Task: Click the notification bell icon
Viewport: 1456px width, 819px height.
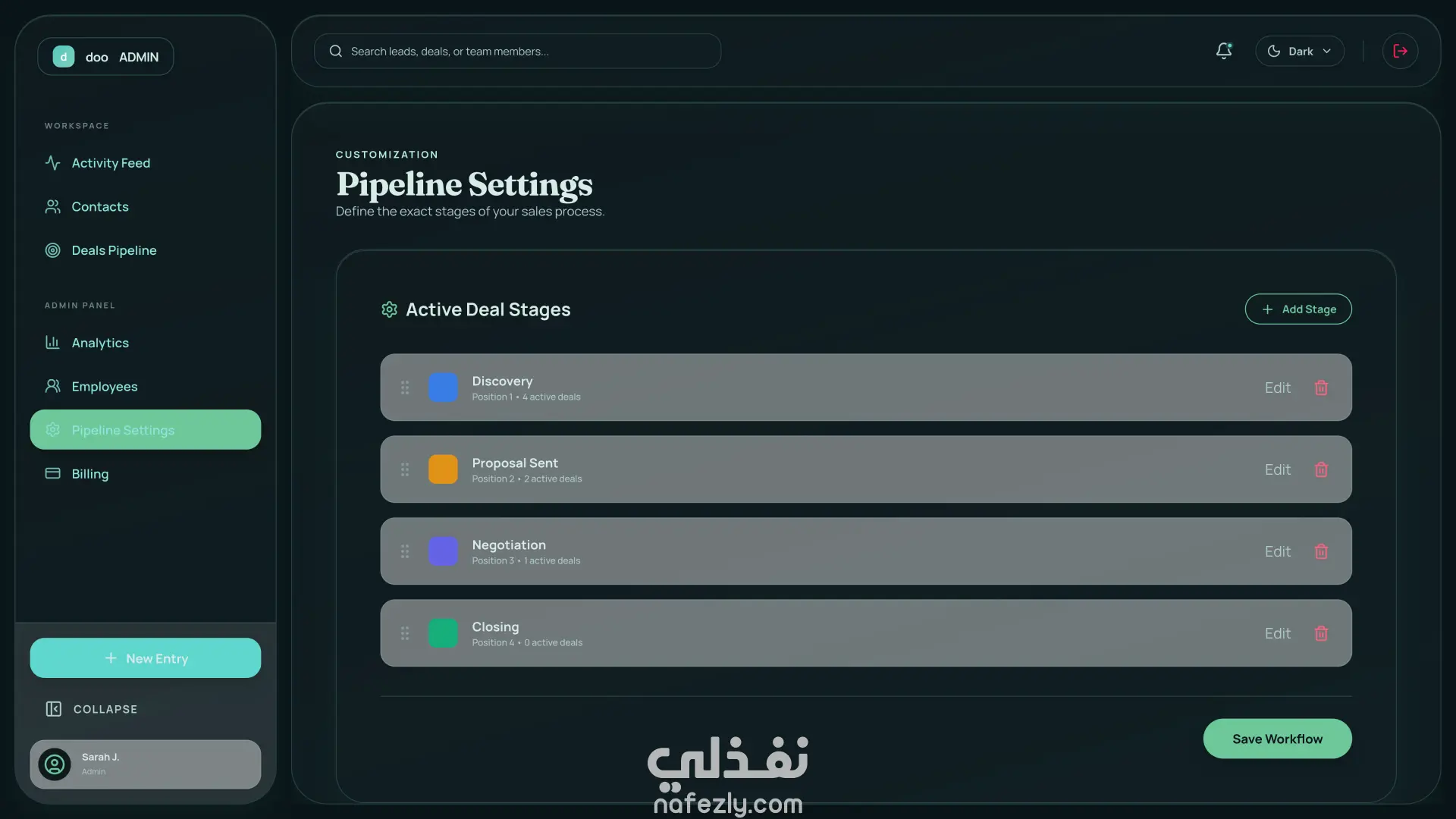Action: pyautogui.click(x=1223, y=51)
